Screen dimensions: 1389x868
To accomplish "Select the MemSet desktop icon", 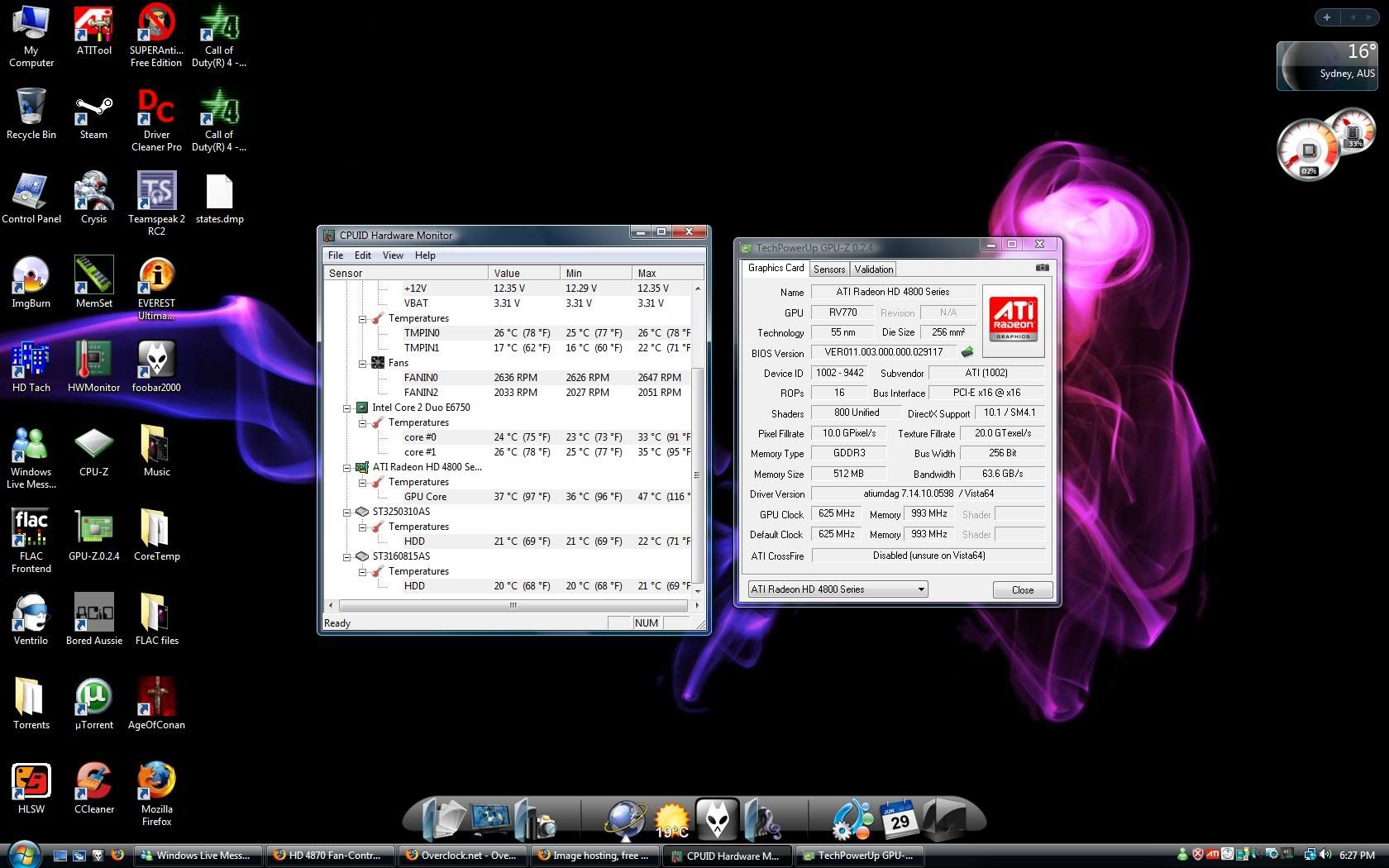I will pyautogui.click(x=93, y=283).
